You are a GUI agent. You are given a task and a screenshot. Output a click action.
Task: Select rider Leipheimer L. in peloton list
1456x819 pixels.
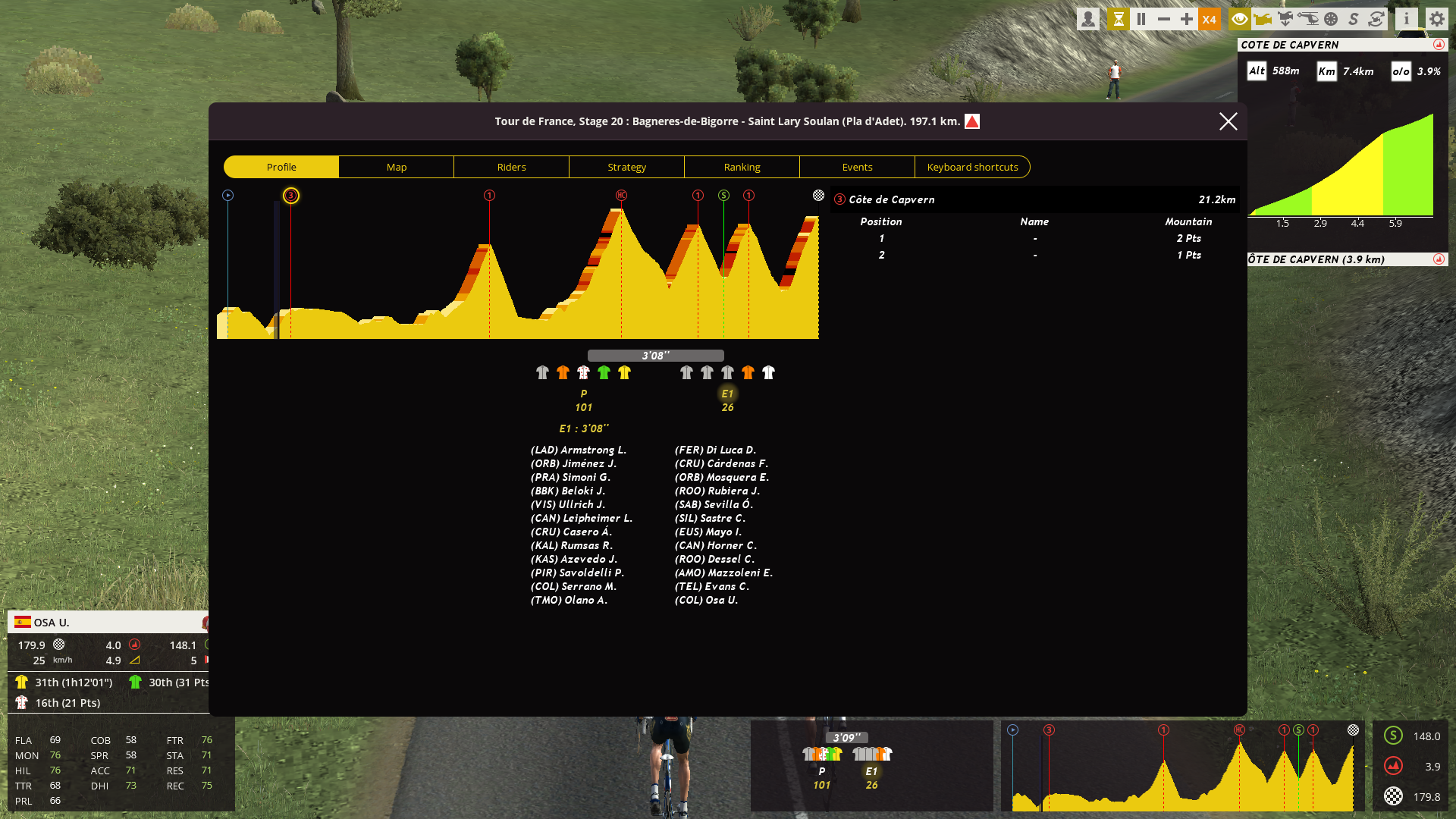click(582, 518)
